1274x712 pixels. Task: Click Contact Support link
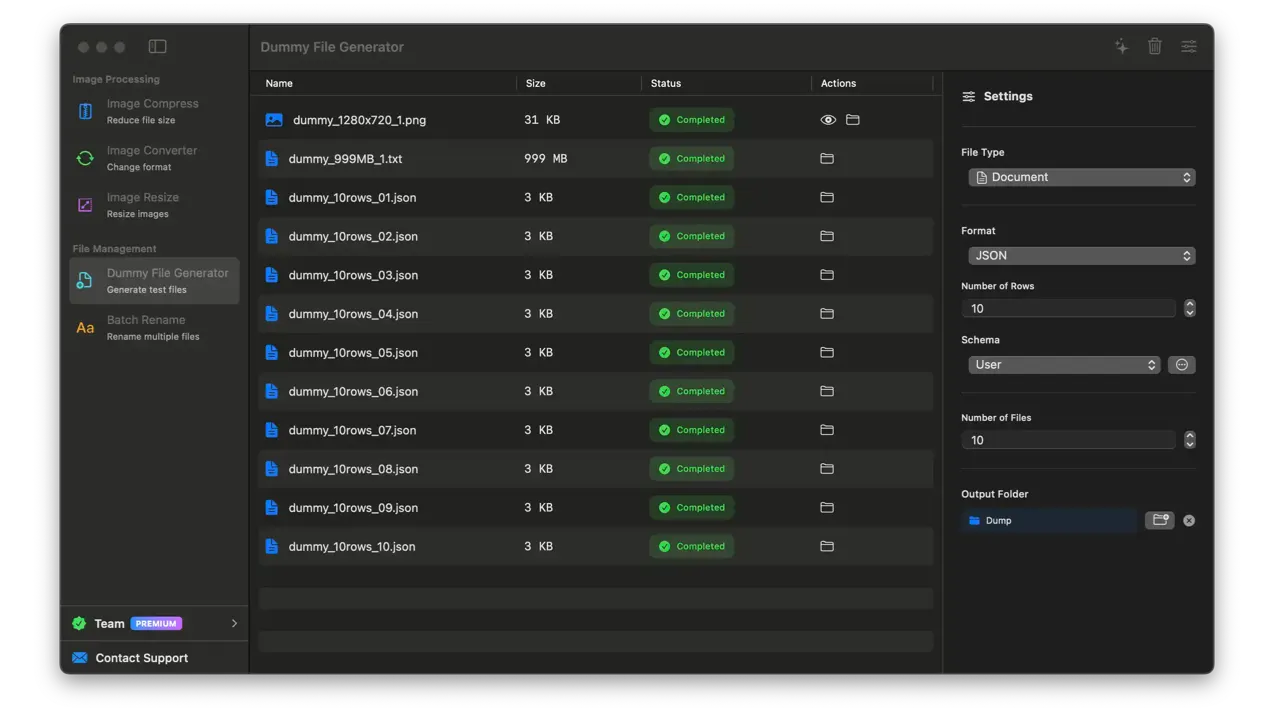[141, 658]
